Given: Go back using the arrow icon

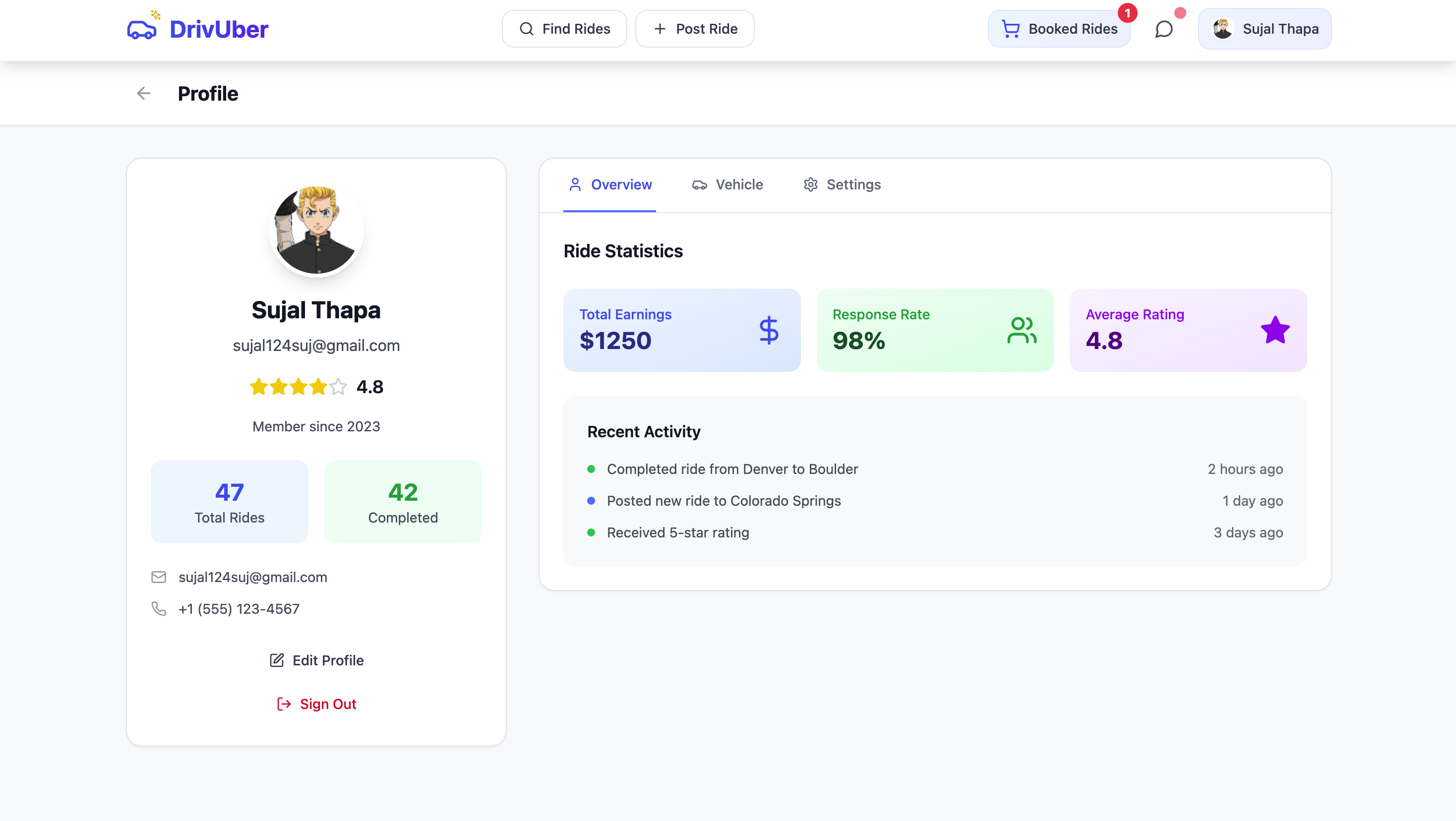Looking at the screenshot, I should coord(143,93).
